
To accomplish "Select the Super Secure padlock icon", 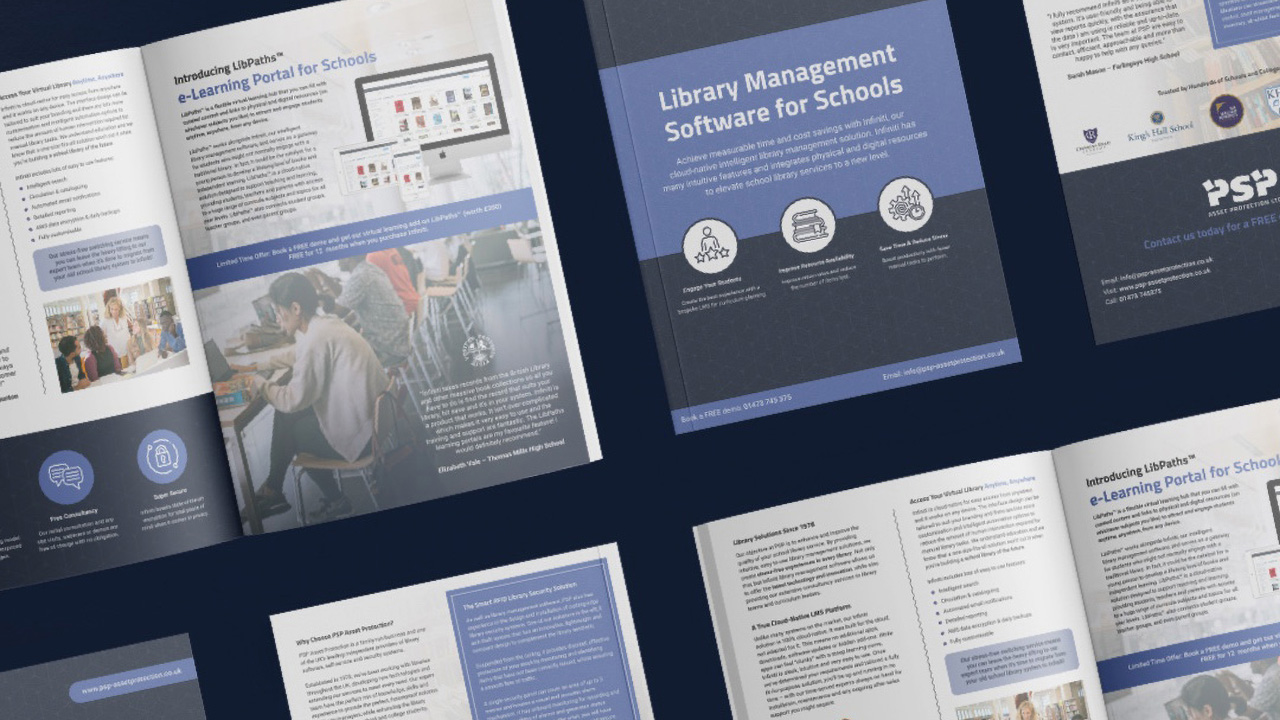I will pos(162,456).
